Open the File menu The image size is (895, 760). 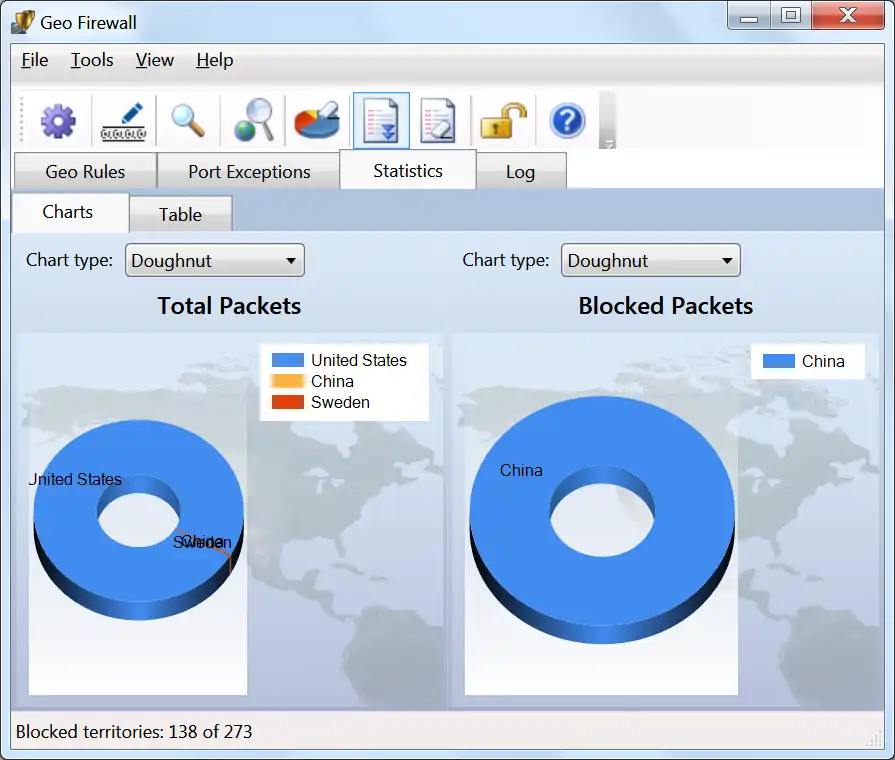34,60
